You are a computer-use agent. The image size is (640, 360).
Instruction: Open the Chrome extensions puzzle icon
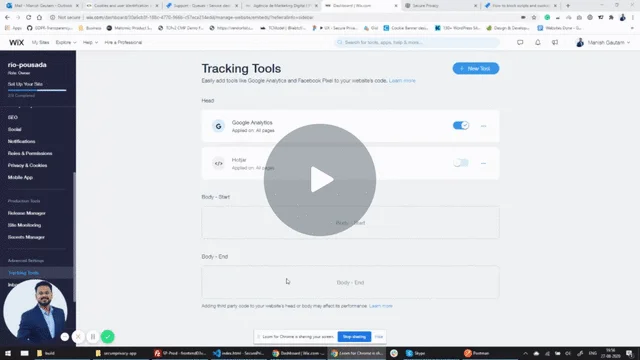pyautogui.click(x=611, y=18)
